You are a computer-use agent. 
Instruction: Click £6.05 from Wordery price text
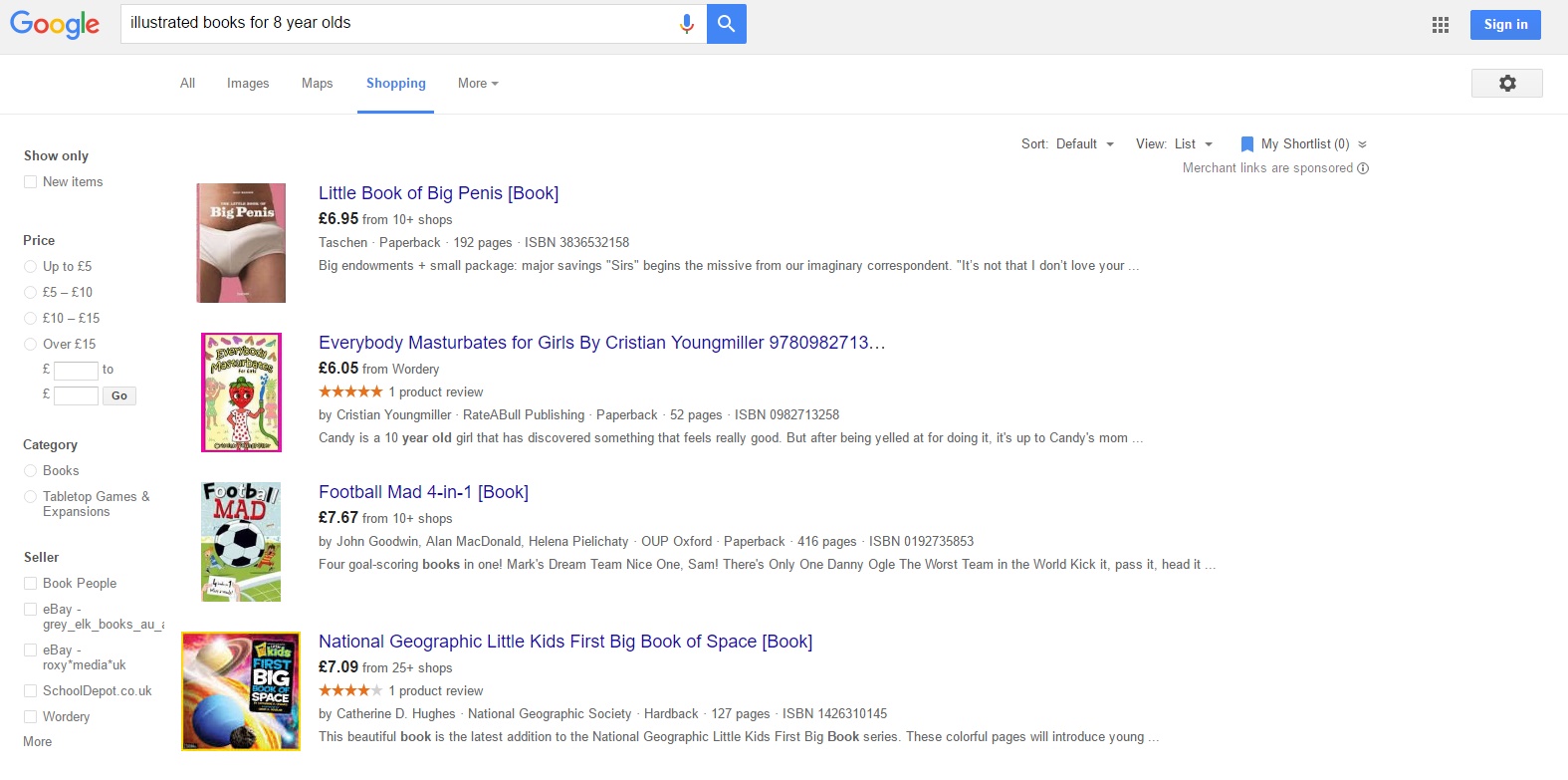[x=378, y=369]
